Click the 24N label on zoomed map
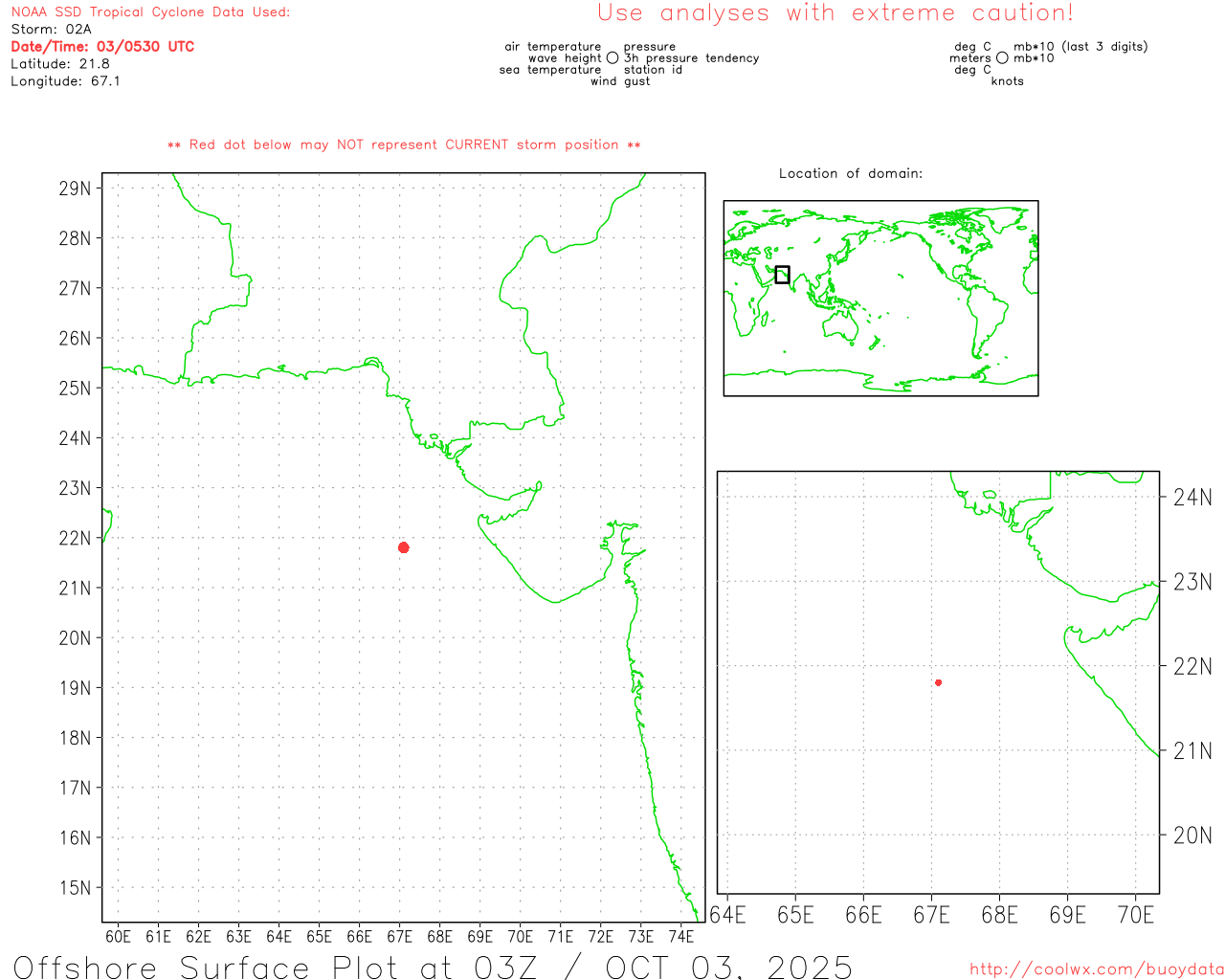Image resolution: width=1225 pixels, height=980 pixels. [x=1192, y=497]
